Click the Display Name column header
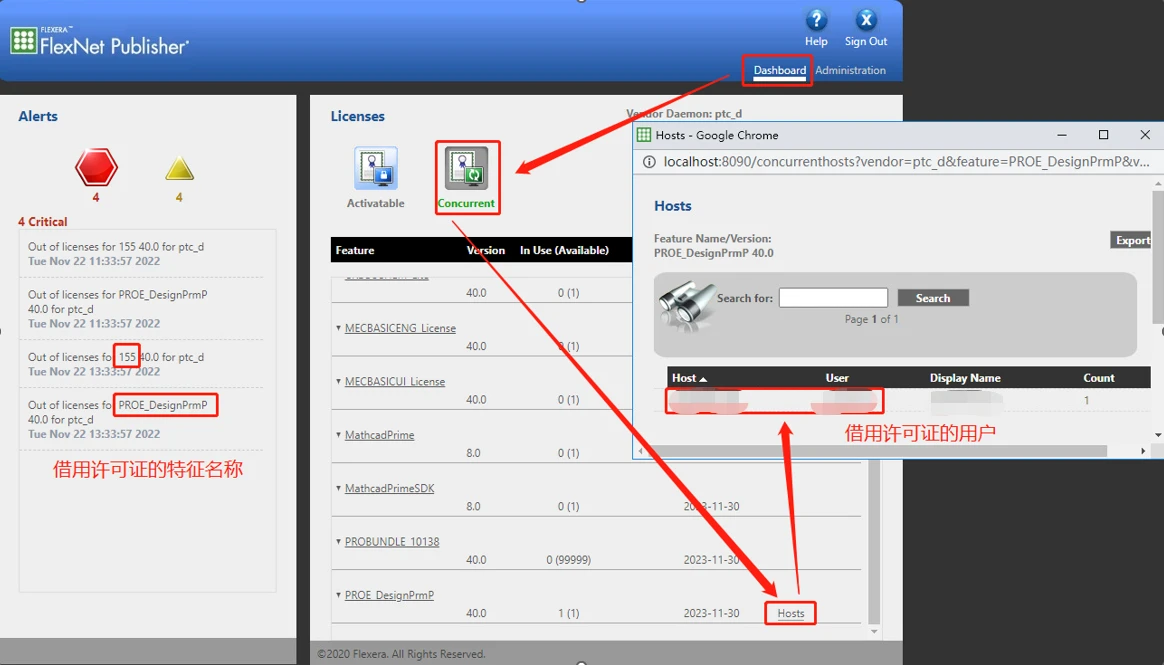This screenshot has width=1164, height=665. [965, 378]
